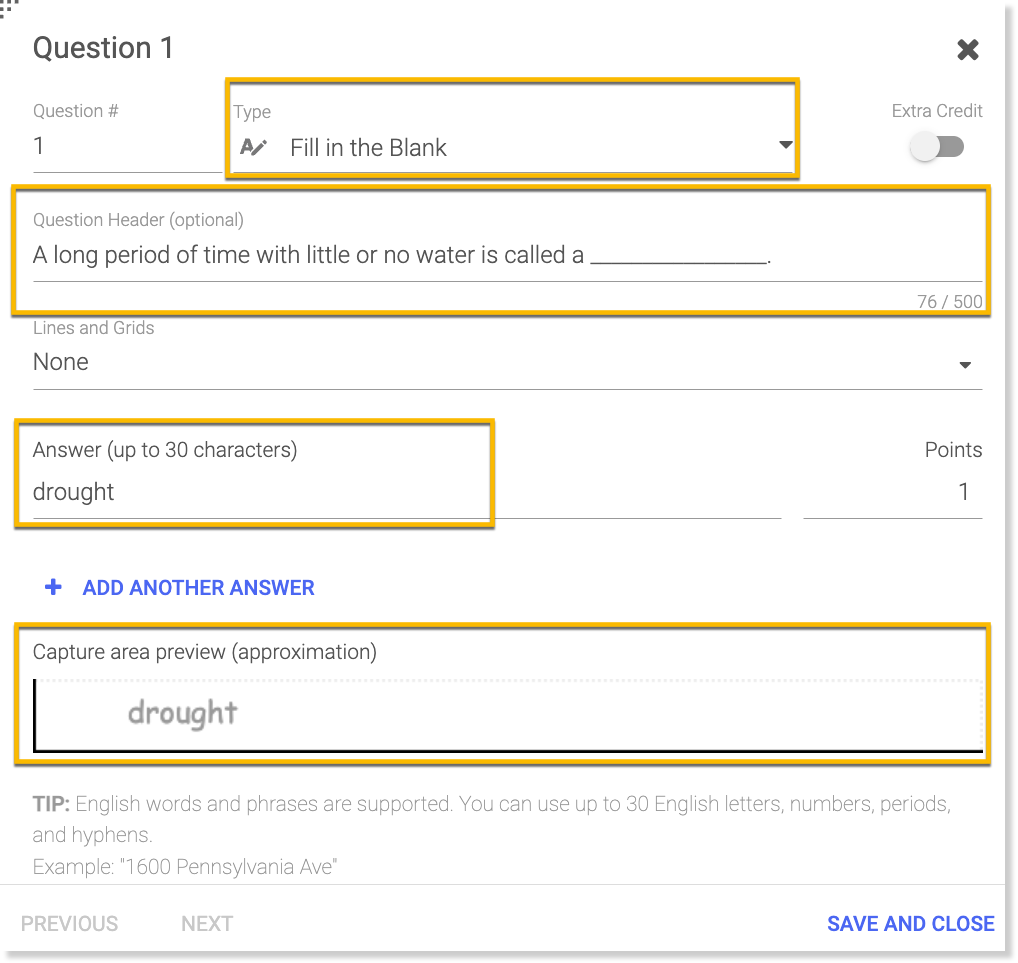This screenshot has width=1018, height=963.
Task: Close the Question 1 dialog with X
Action: pyautogui.click(x=967, y=50)
